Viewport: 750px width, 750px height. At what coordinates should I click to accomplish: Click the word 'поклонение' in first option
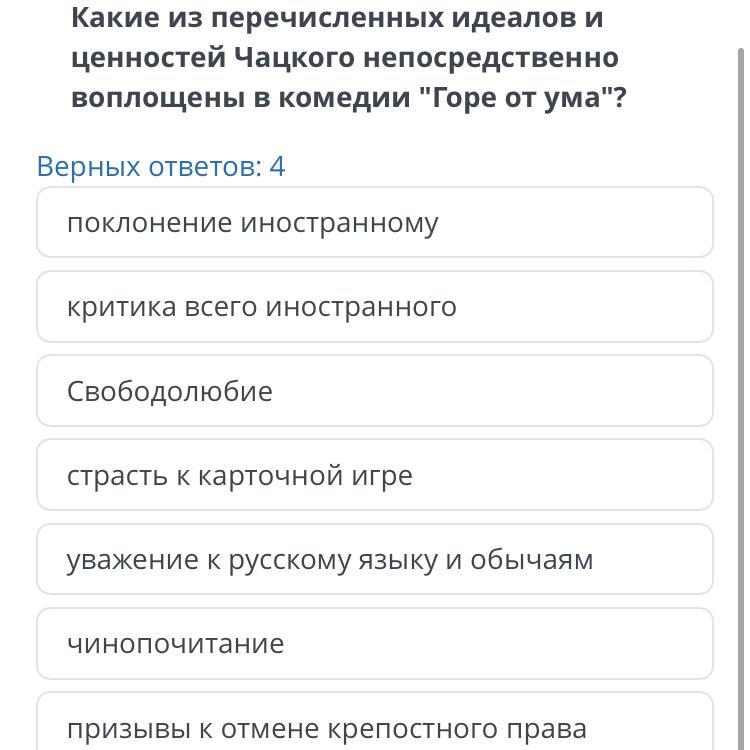coord(149,223)
